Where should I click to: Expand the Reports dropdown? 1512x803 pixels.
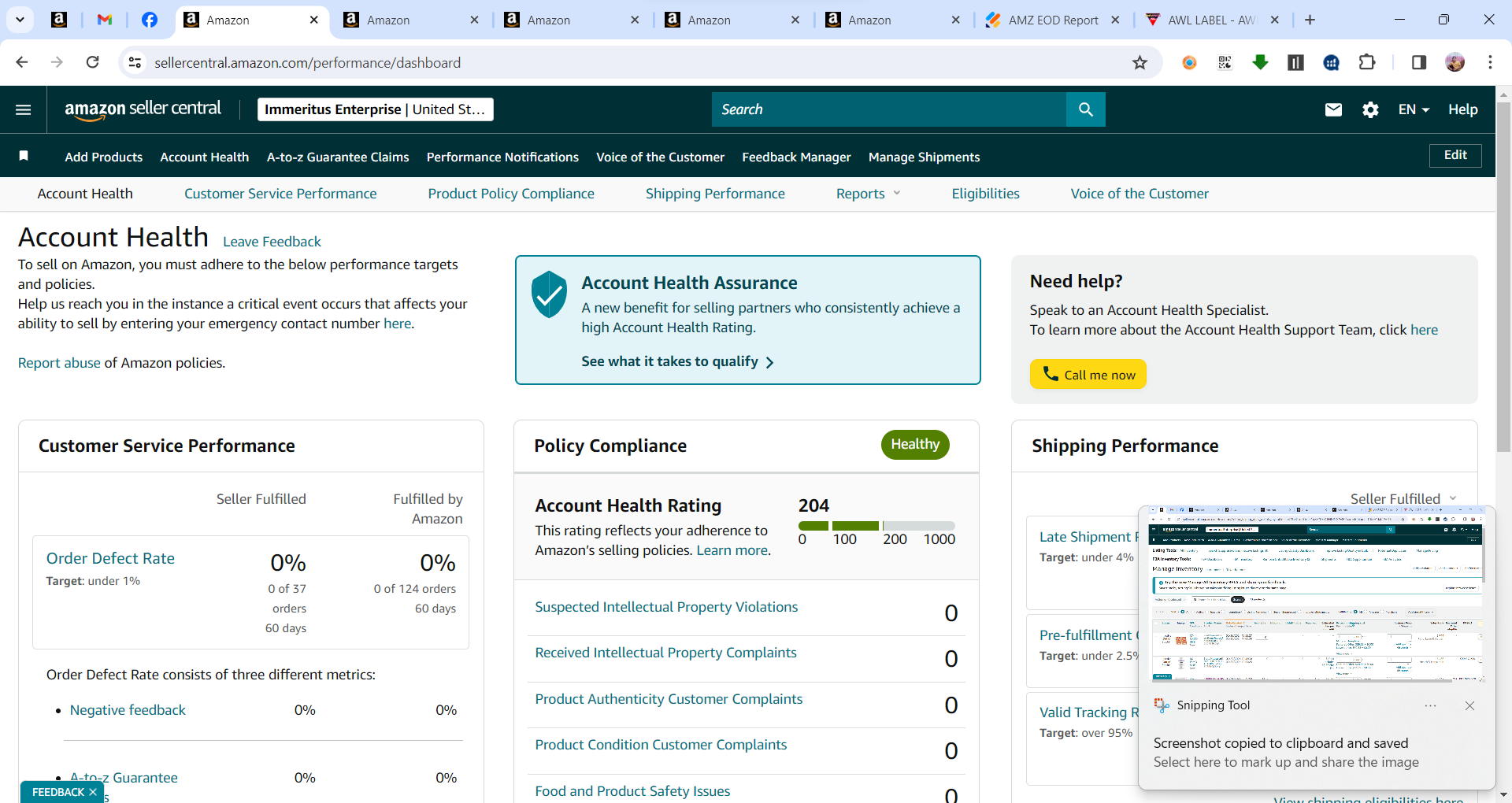(x=868, y=194)
